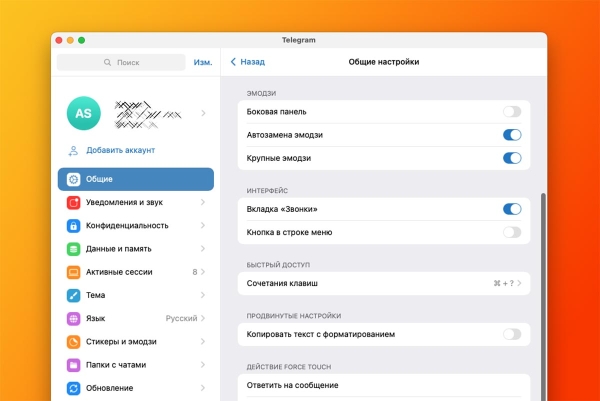Go back with the Назад button
Screen dimensions: 600x401
(247, 62)
